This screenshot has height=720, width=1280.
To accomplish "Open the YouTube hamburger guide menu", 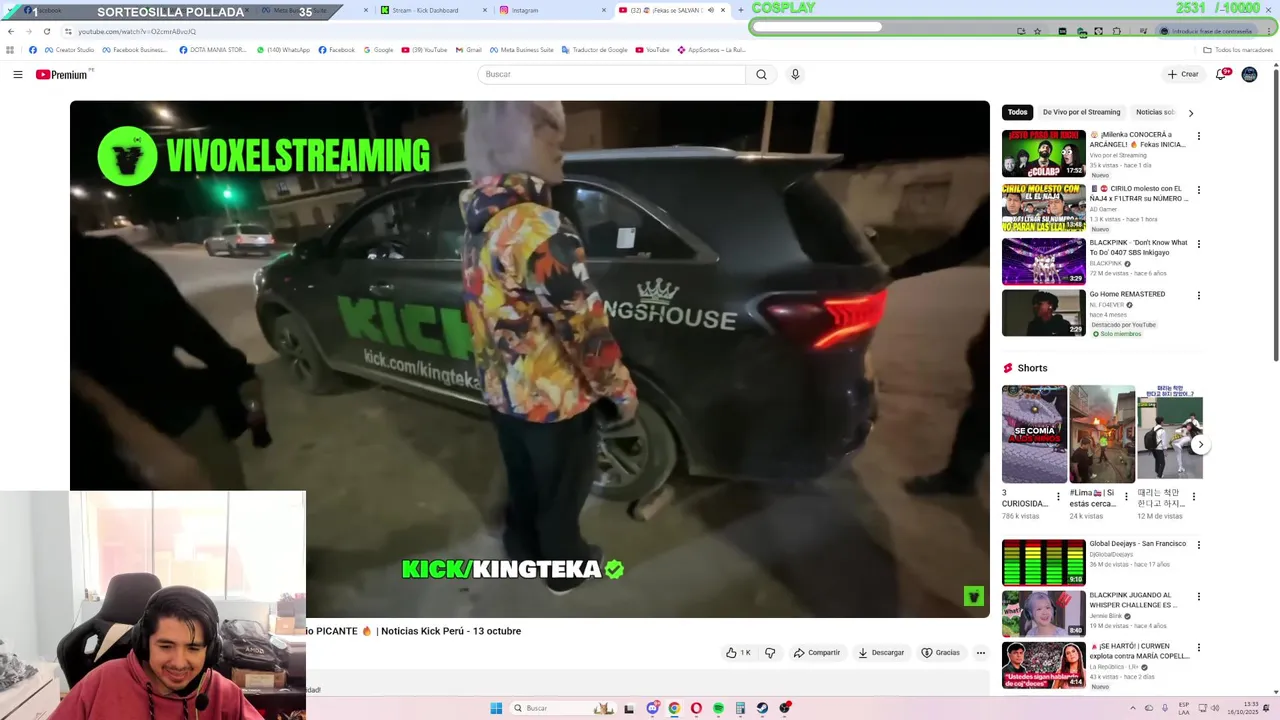I will tap(18, 74).
